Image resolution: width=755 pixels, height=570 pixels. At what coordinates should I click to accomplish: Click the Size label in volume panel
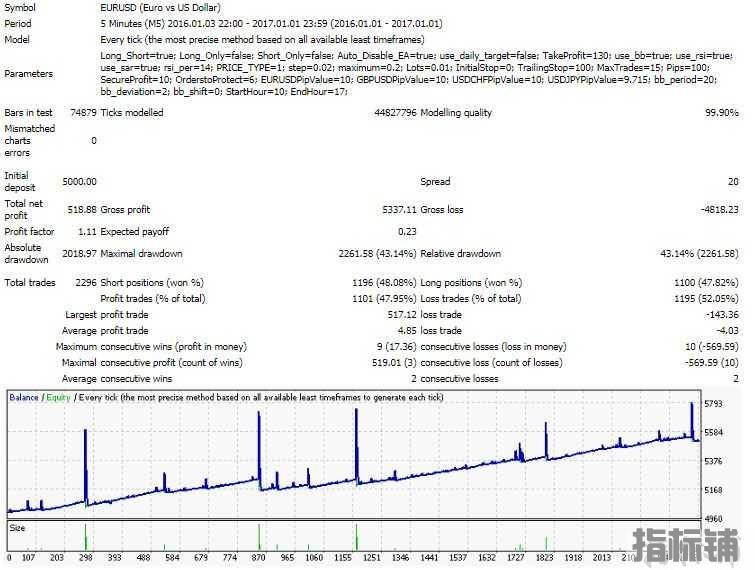click(x=18, y=526)
